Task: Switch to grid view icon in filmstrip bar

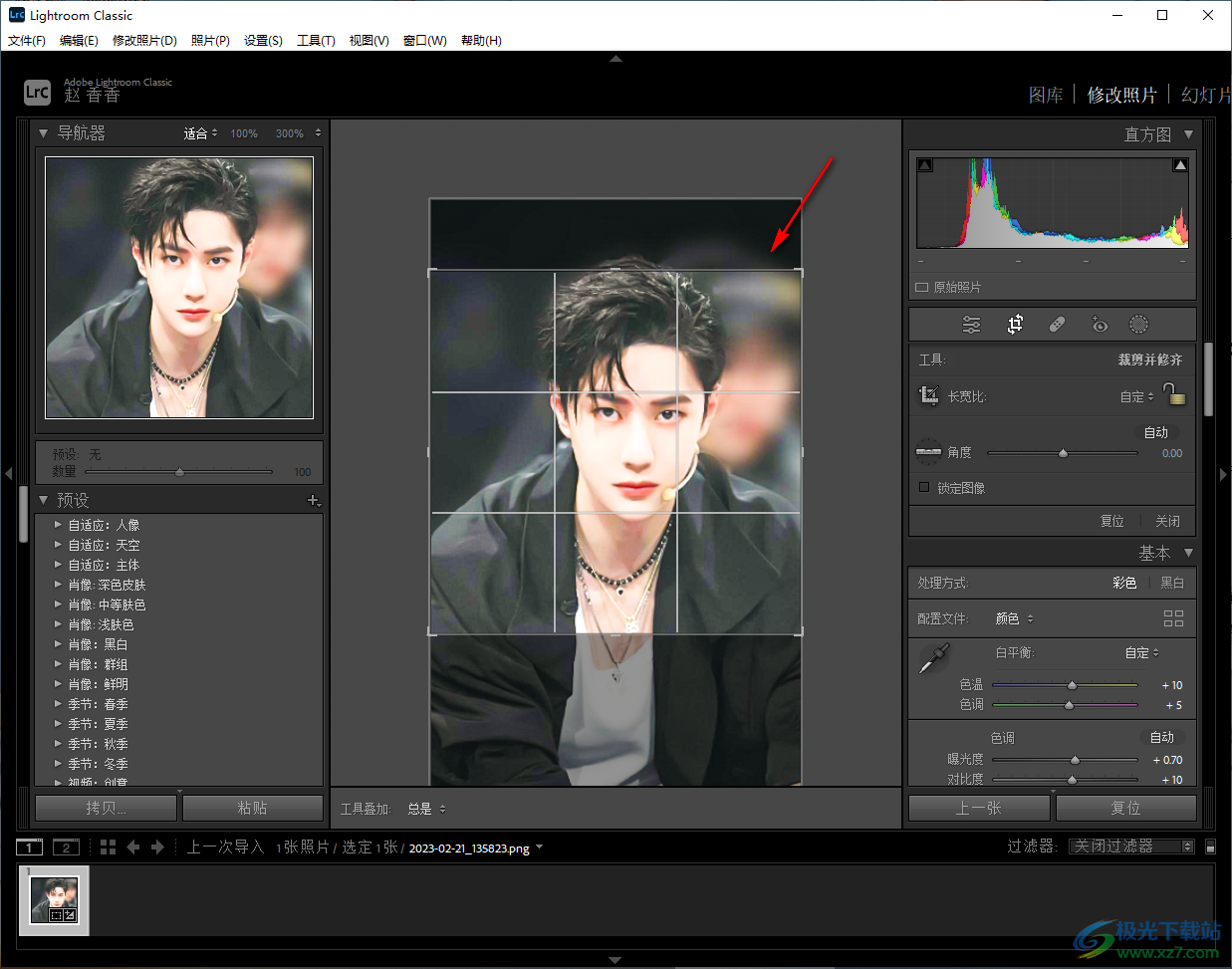Action: click(108, 848)
